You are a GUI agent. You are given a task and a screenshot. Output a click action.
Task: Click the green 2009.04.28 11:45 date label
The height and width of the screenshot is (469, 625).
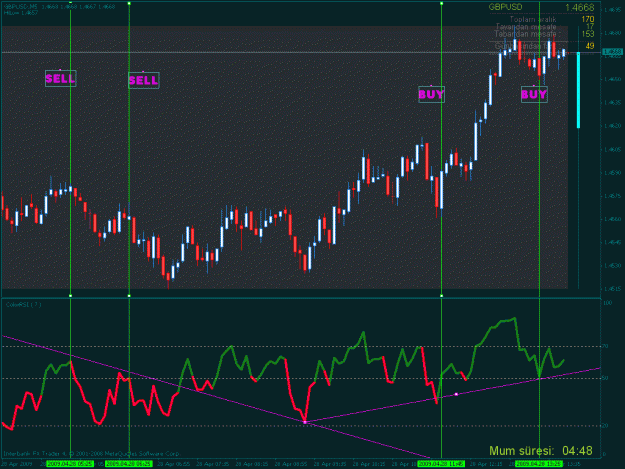point(441,464)
